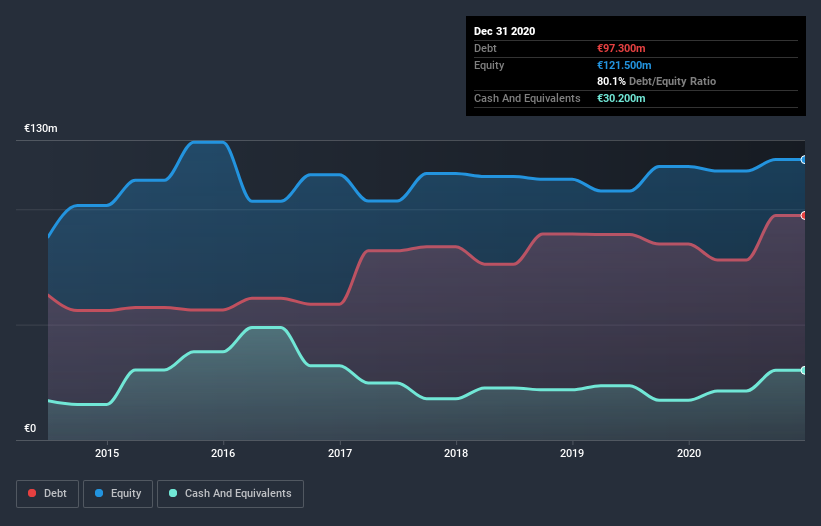Click the Debt row label in tooltip
Screen dimensions: 821x526
point(485,48)
